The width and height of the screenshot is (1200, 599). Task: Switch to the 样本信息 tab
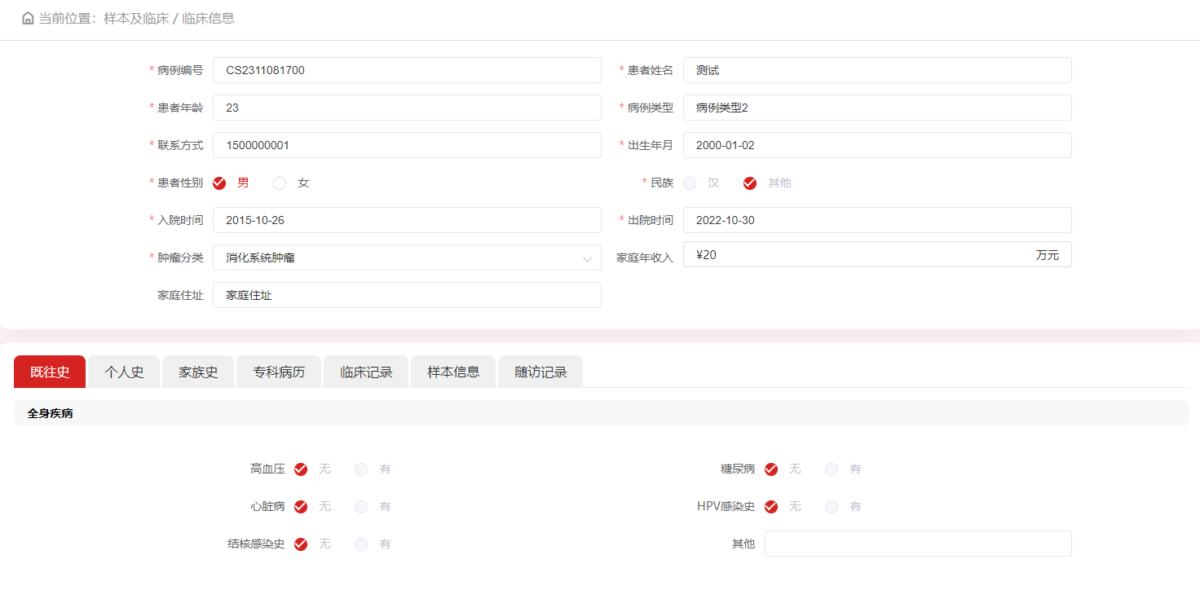click(x=454, y=372)
